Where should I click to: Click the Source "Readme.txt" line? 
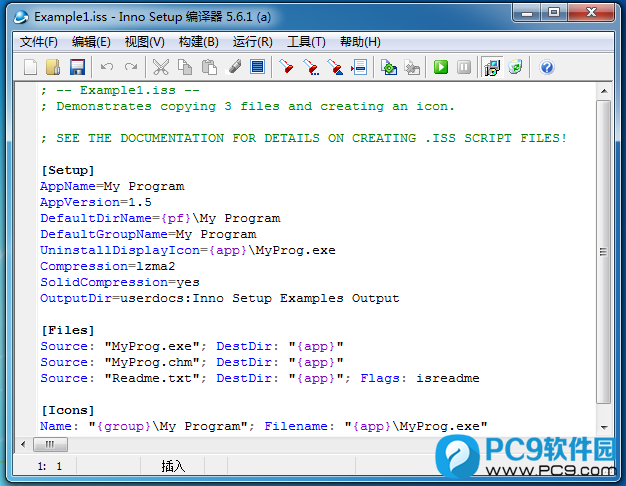pos(260,378)
